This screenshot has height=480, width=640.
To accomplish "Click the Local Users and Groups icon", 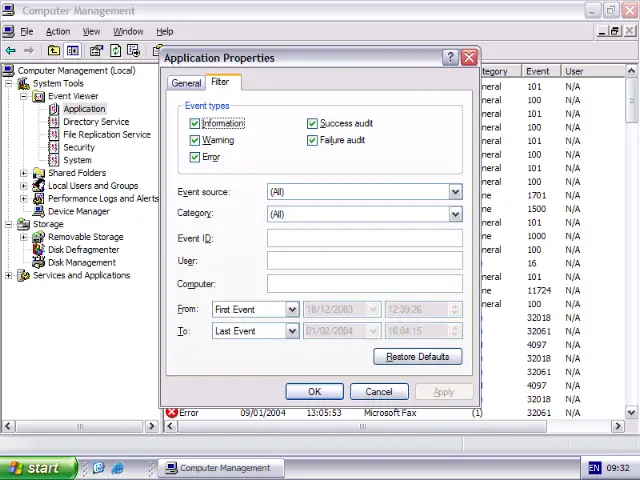I will click(x=38, y=185).
